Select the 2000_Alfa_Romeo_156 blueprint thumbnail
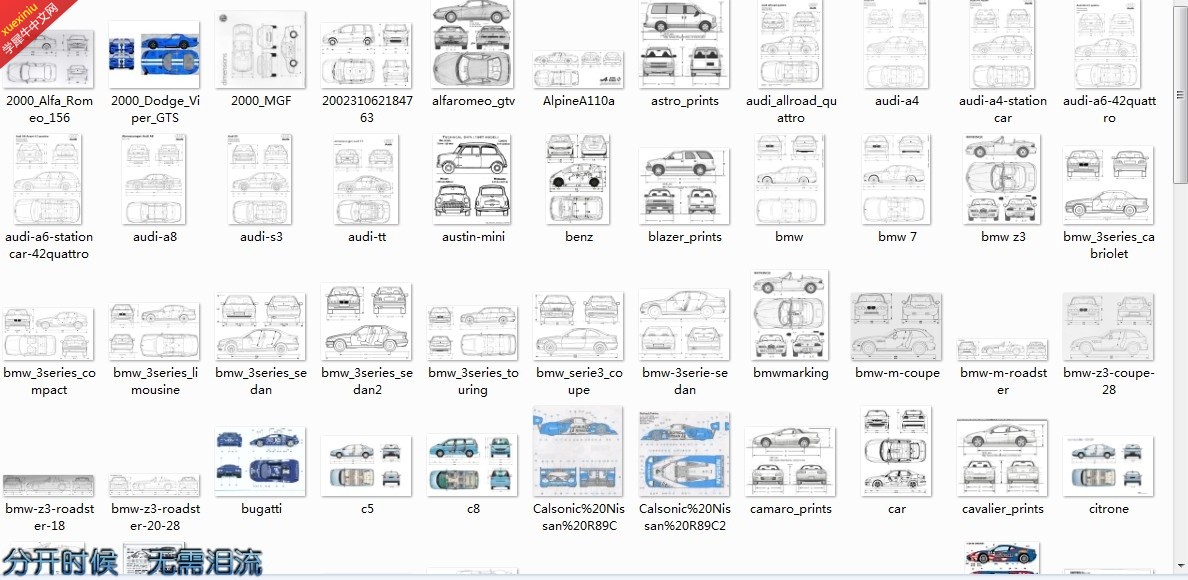Image resolution: width=1188 pixels, height=580 pixels. pyautogui.click(x=48, y=58)
